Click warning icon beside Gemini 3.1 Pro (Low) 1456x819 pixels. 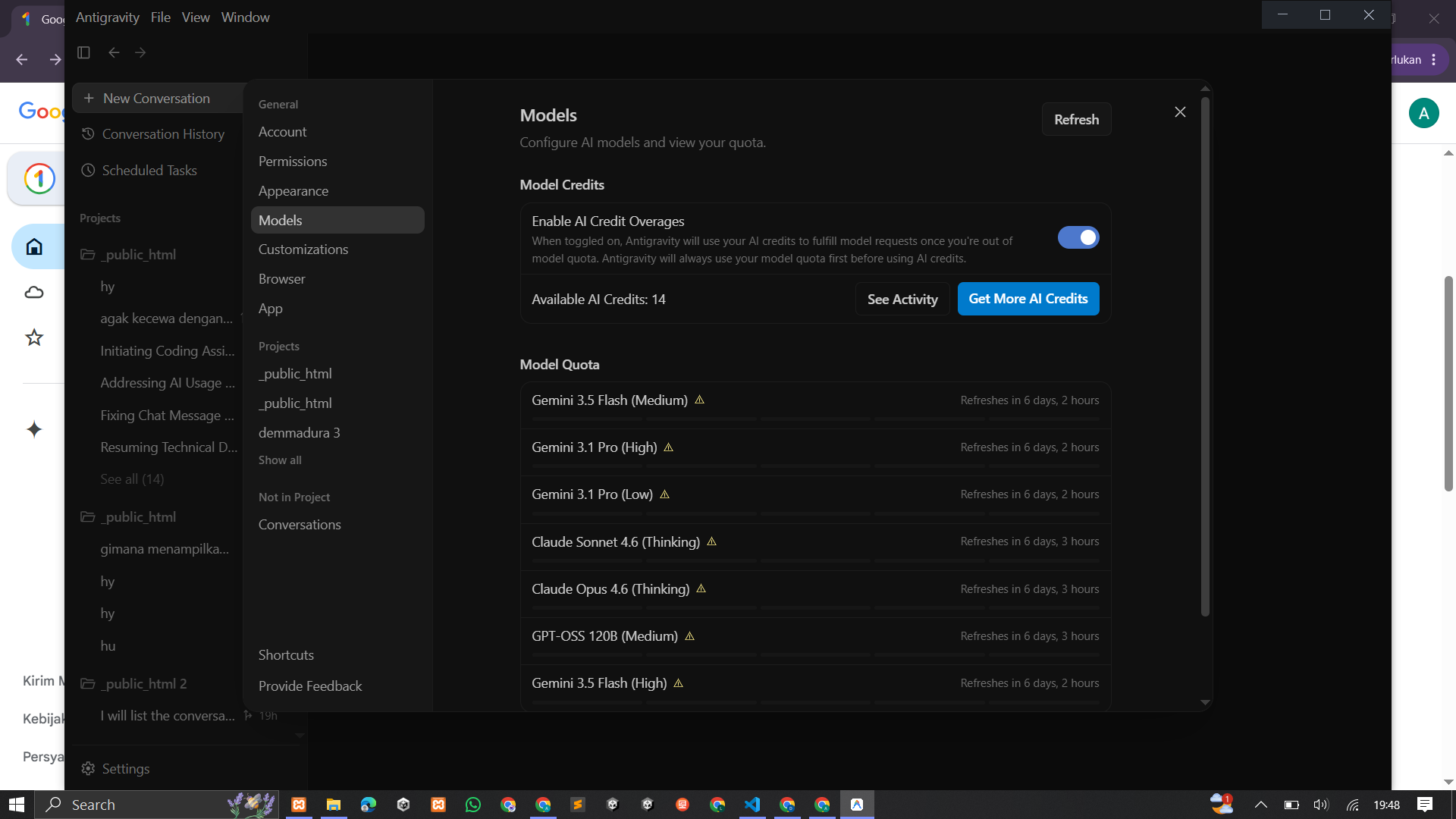[x=665, y=494]
